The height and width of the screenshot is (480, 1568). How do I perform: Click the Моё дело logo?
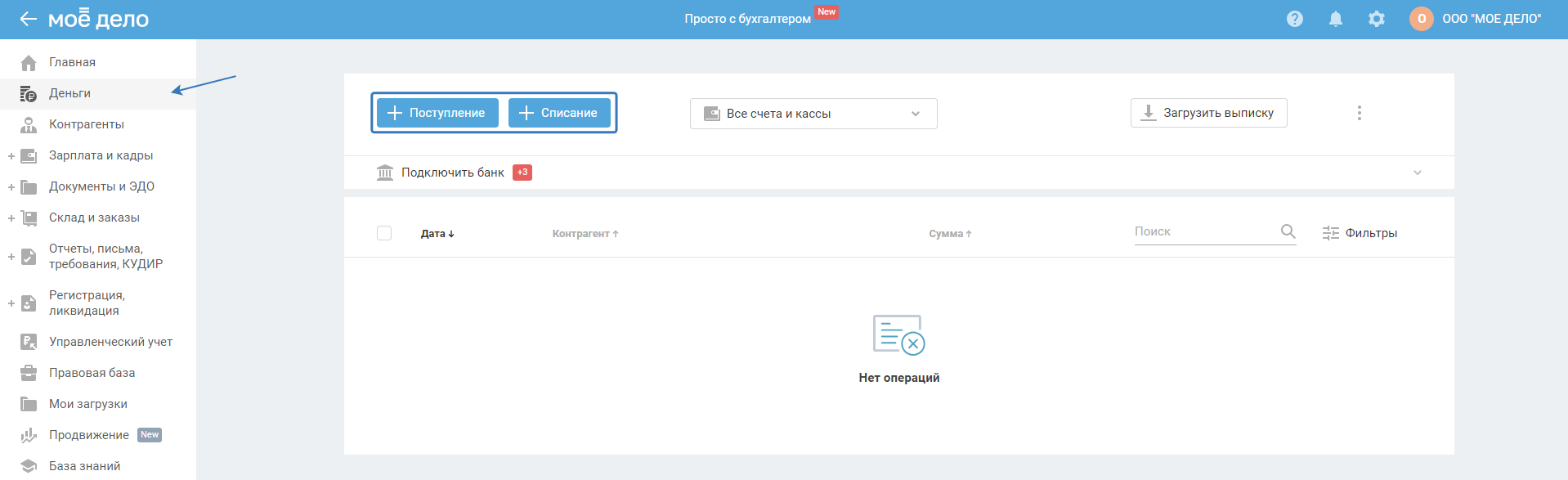click(98, 18)
